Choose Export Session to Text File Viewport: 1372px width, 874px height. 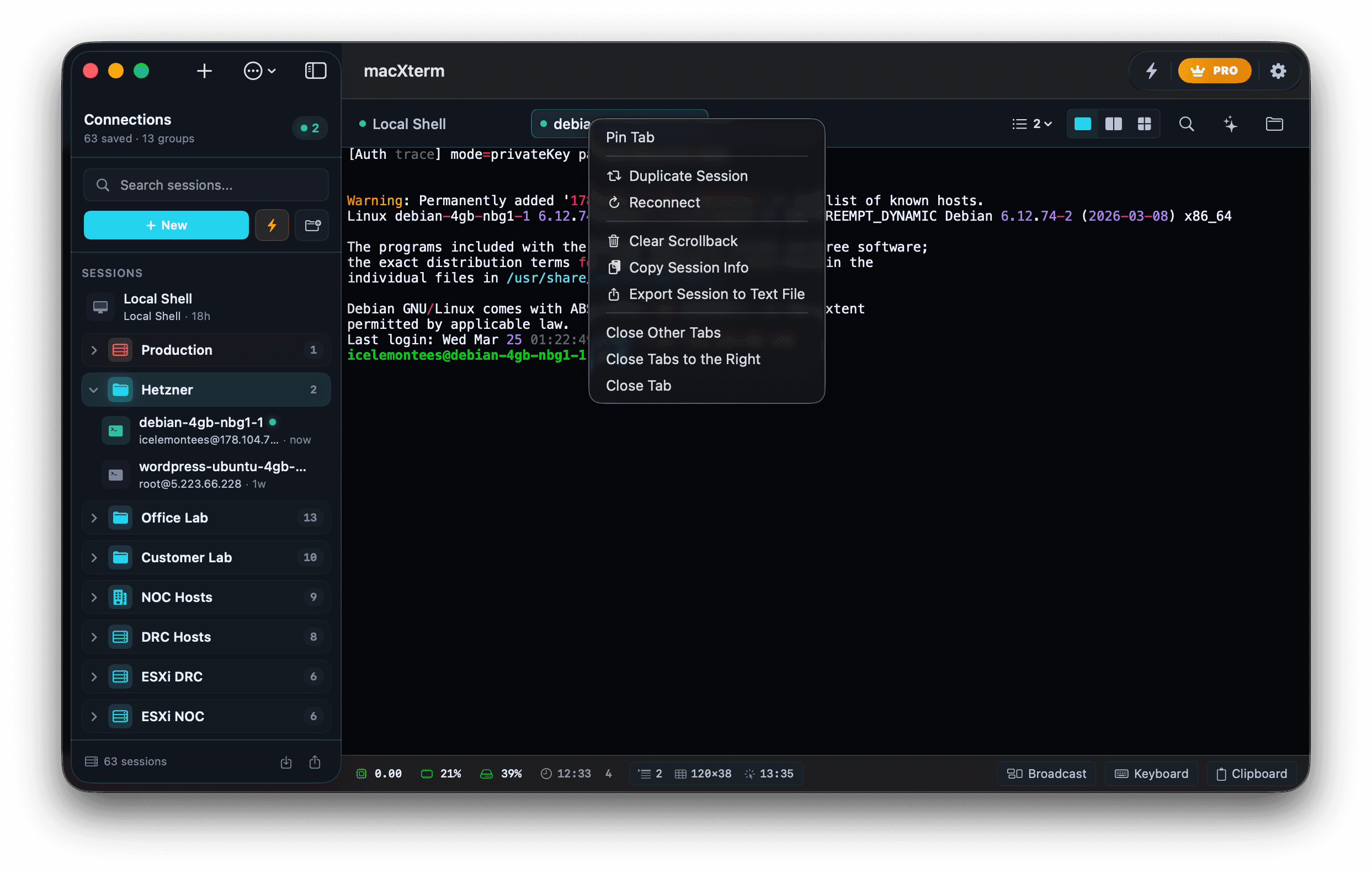[x=706, y=294]
